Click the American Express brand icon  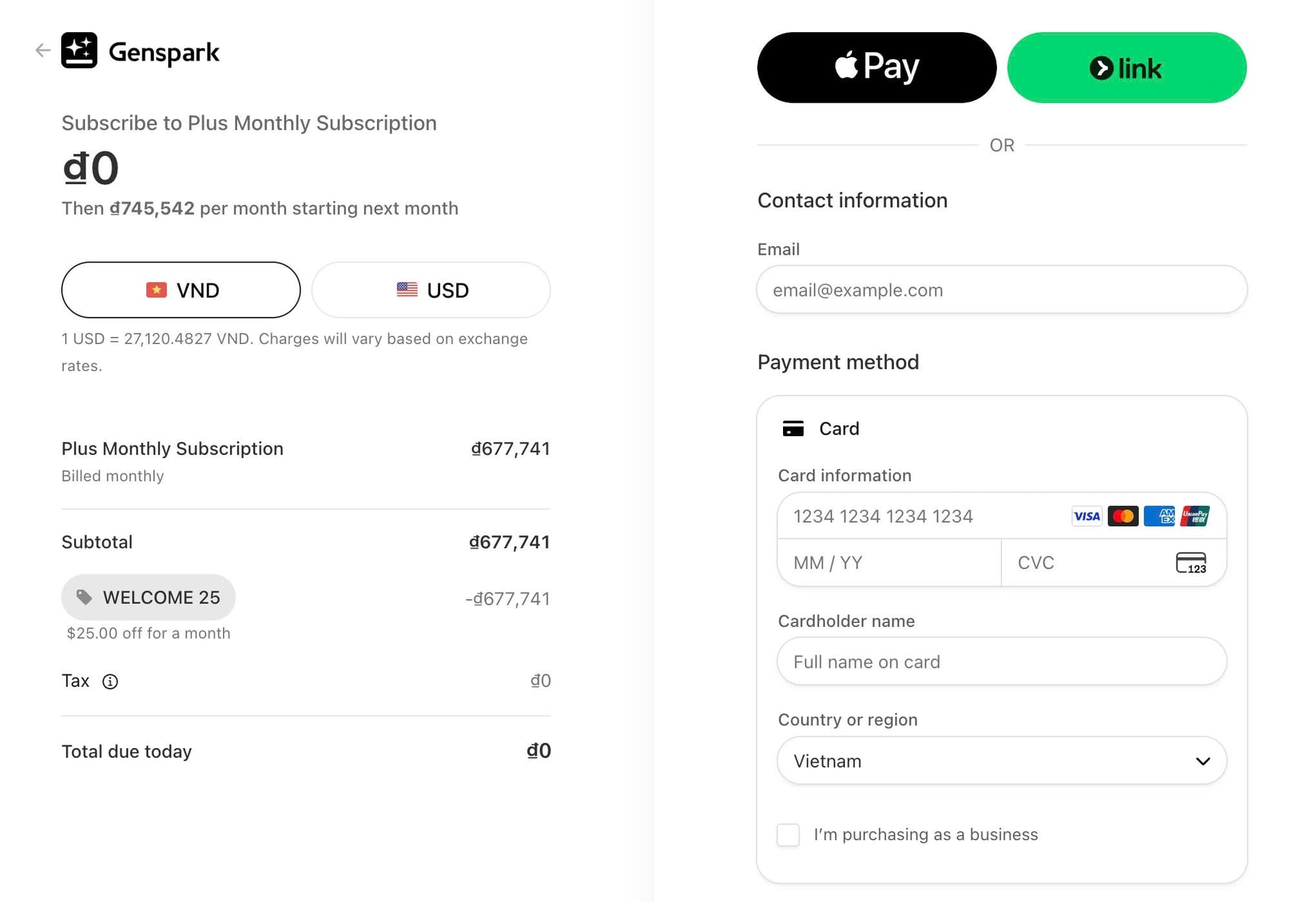1159,516
